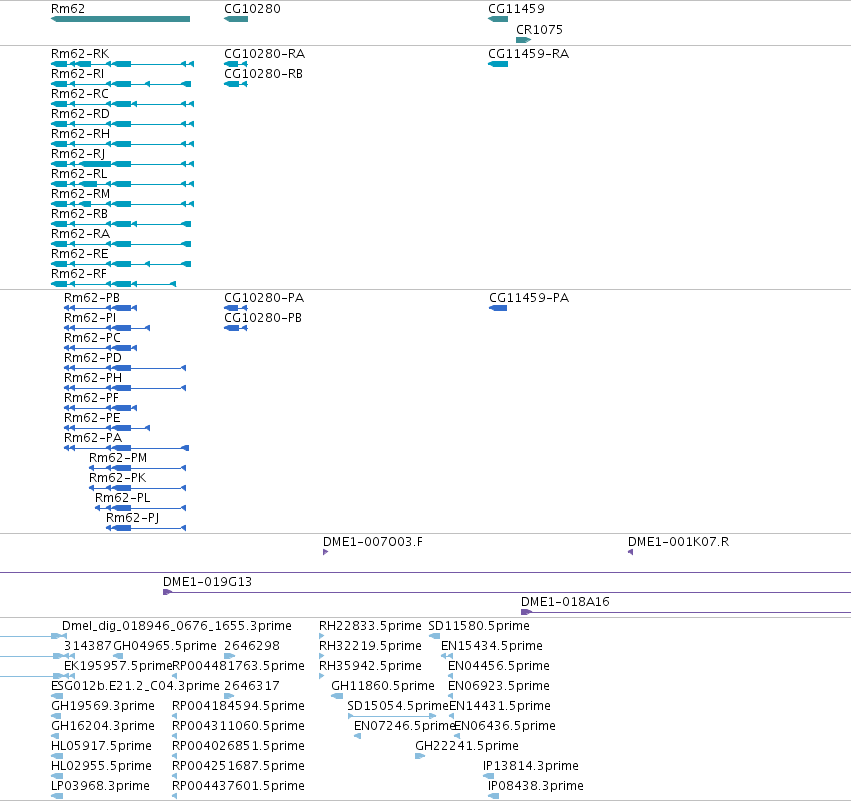This screenshot has width=851, height=801.
Task: Click protein label Rm62-PL
Action: (x=123, y=498)
